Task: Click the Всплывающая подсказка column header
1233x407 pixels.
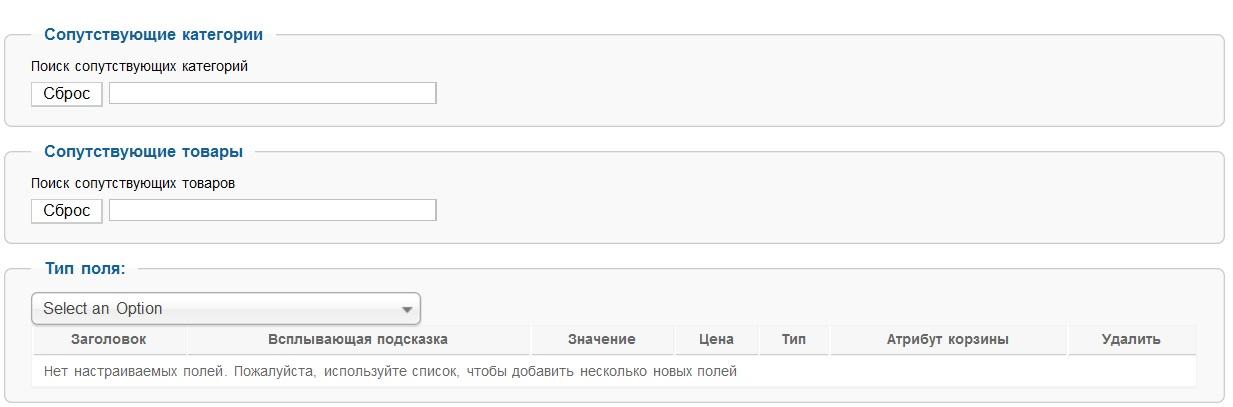Action: 358,340
